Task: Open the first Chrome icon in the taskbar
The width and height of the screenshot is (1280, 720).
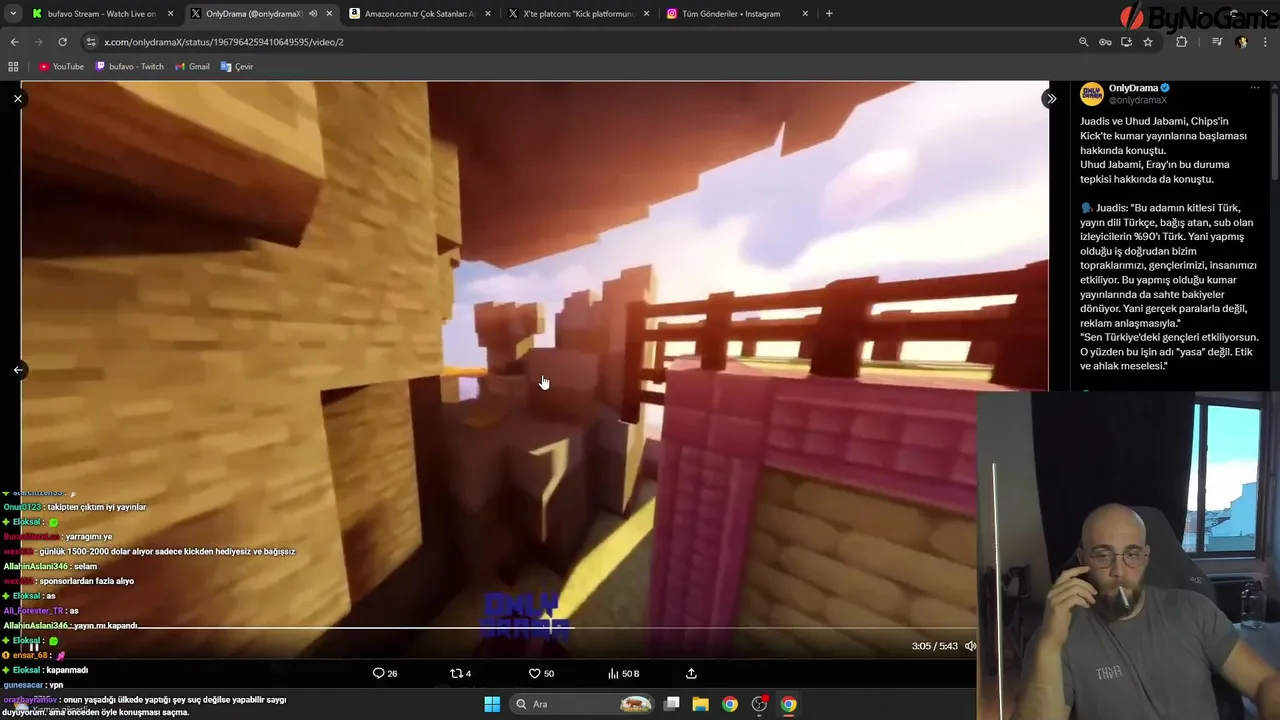Action: (x=730, y=704)
